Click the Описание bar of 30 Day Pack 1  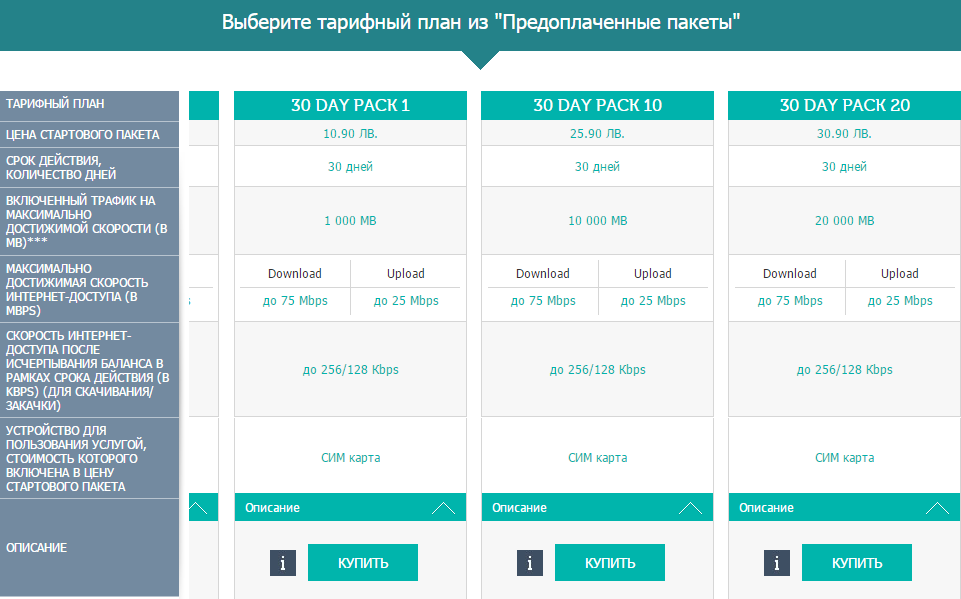351,507
